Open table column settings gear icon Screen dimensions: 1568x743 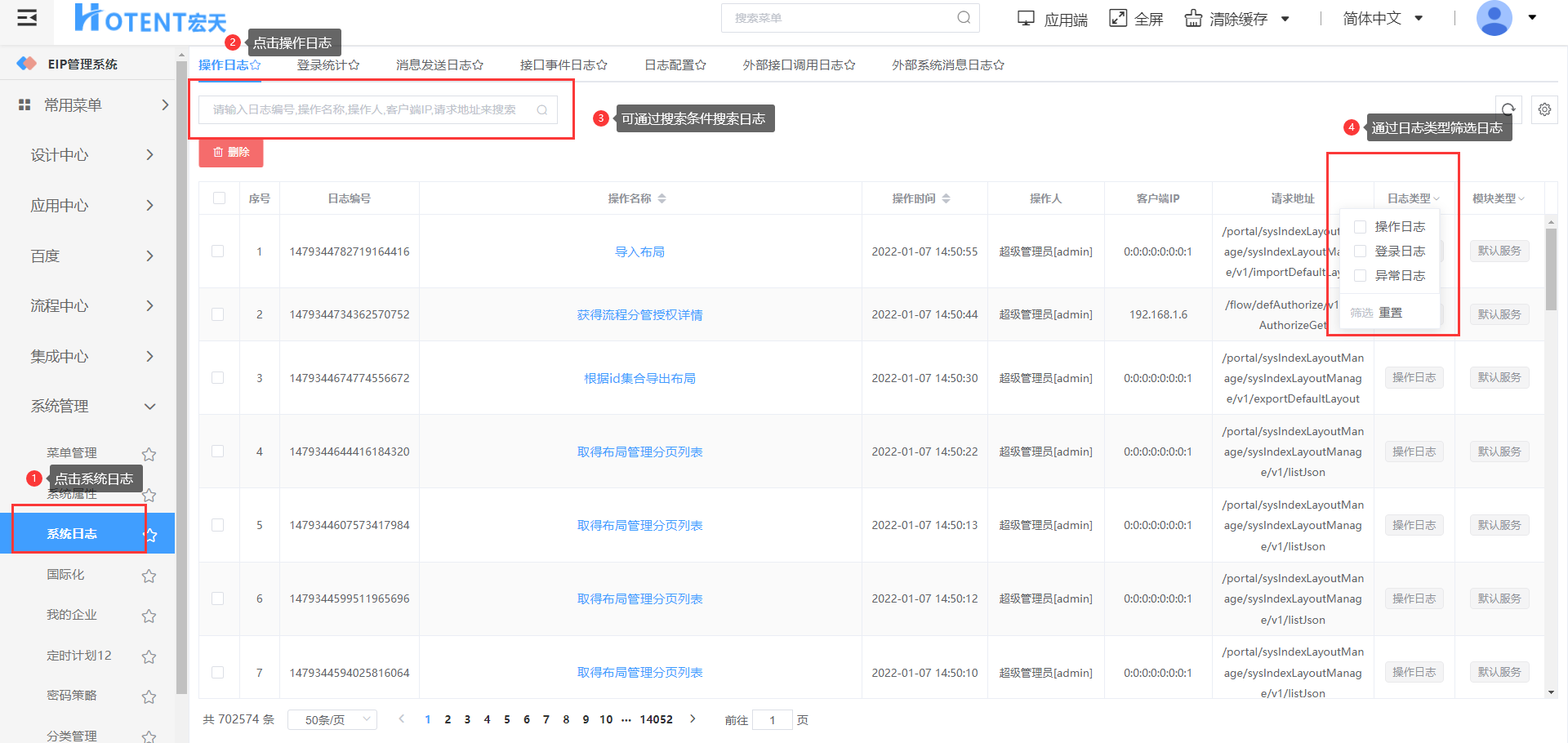[1544, 109]
